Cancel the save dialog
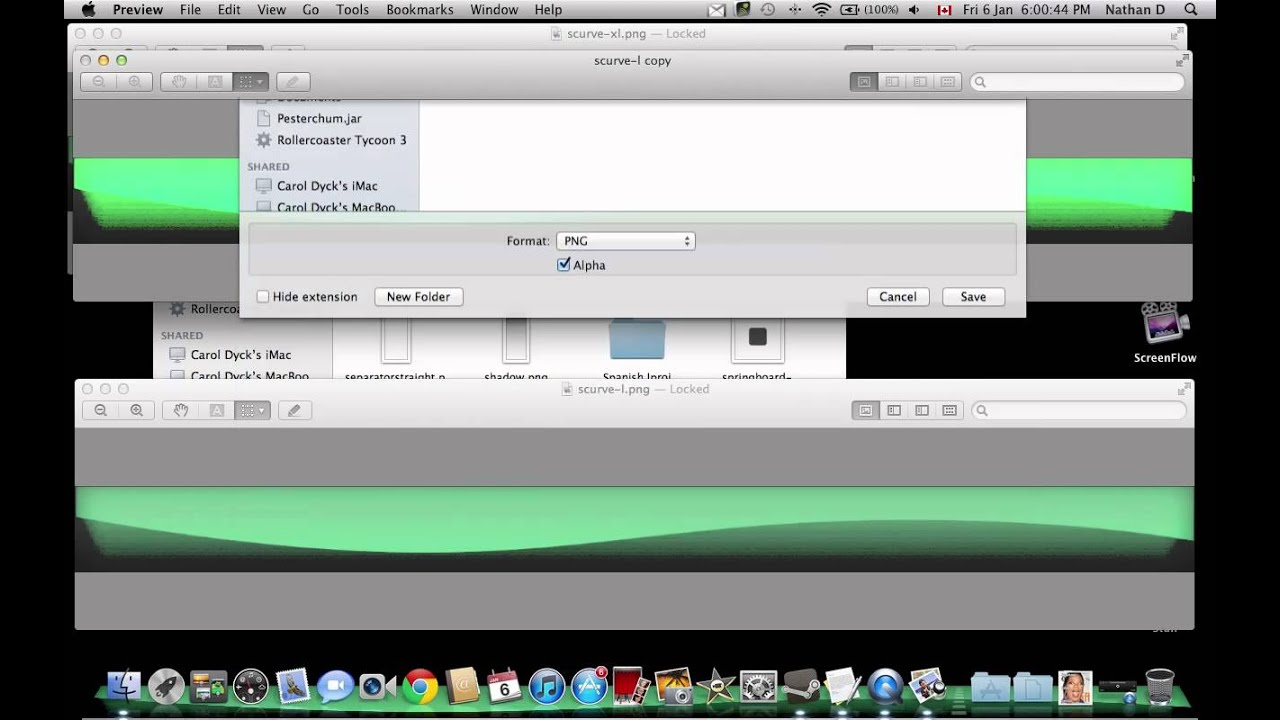 coord(898,297)
